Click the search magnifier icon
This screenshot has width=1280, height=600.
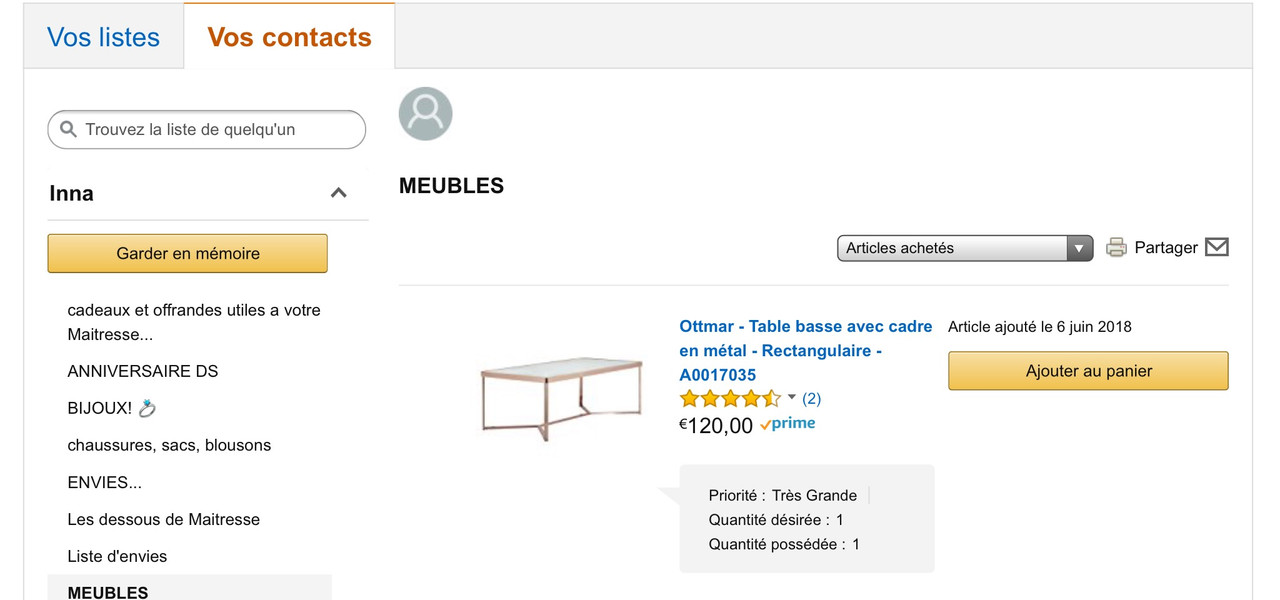69,129
